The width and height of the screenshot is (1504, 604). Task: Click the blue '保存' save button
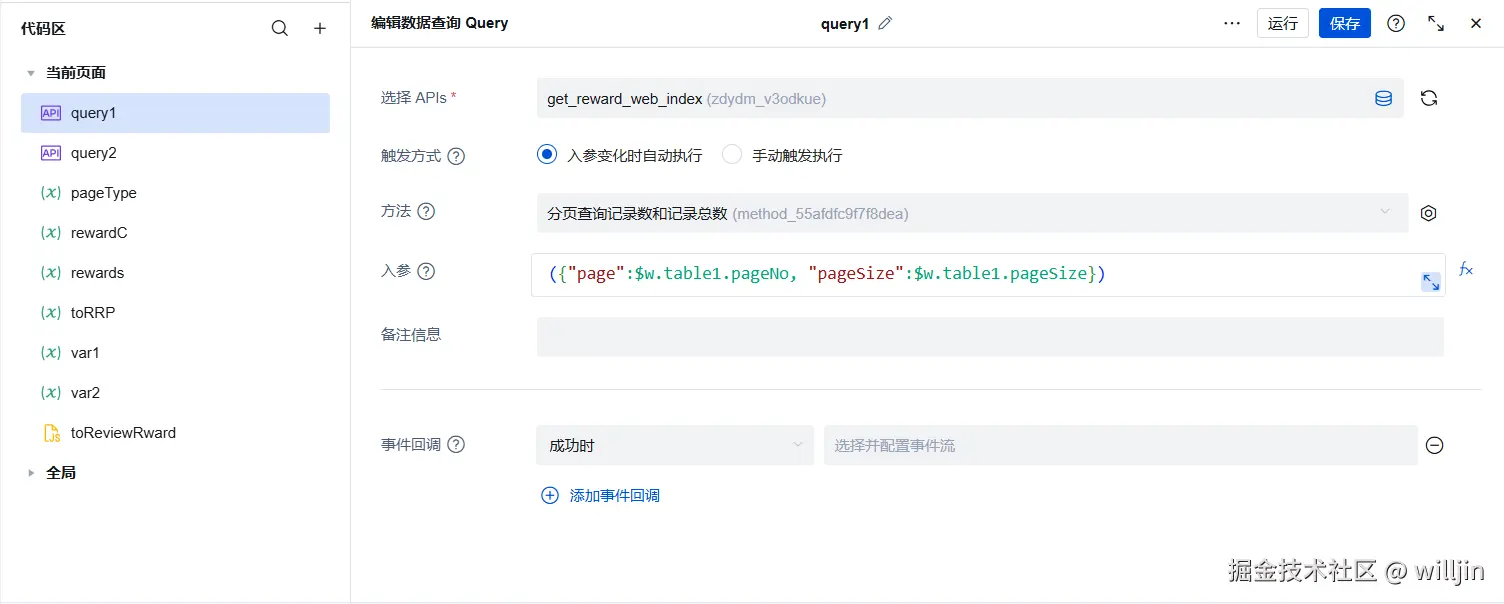(1344, 23)
